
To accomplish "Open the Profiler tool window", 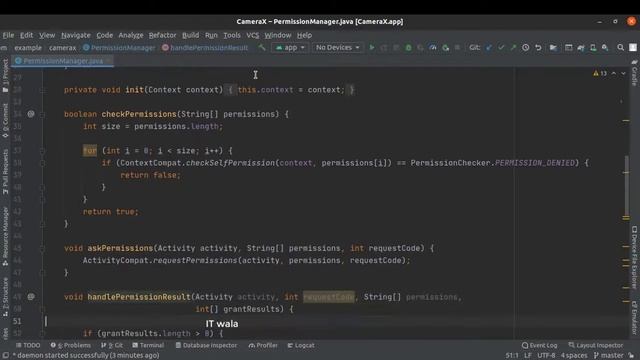I will (263, 345).
